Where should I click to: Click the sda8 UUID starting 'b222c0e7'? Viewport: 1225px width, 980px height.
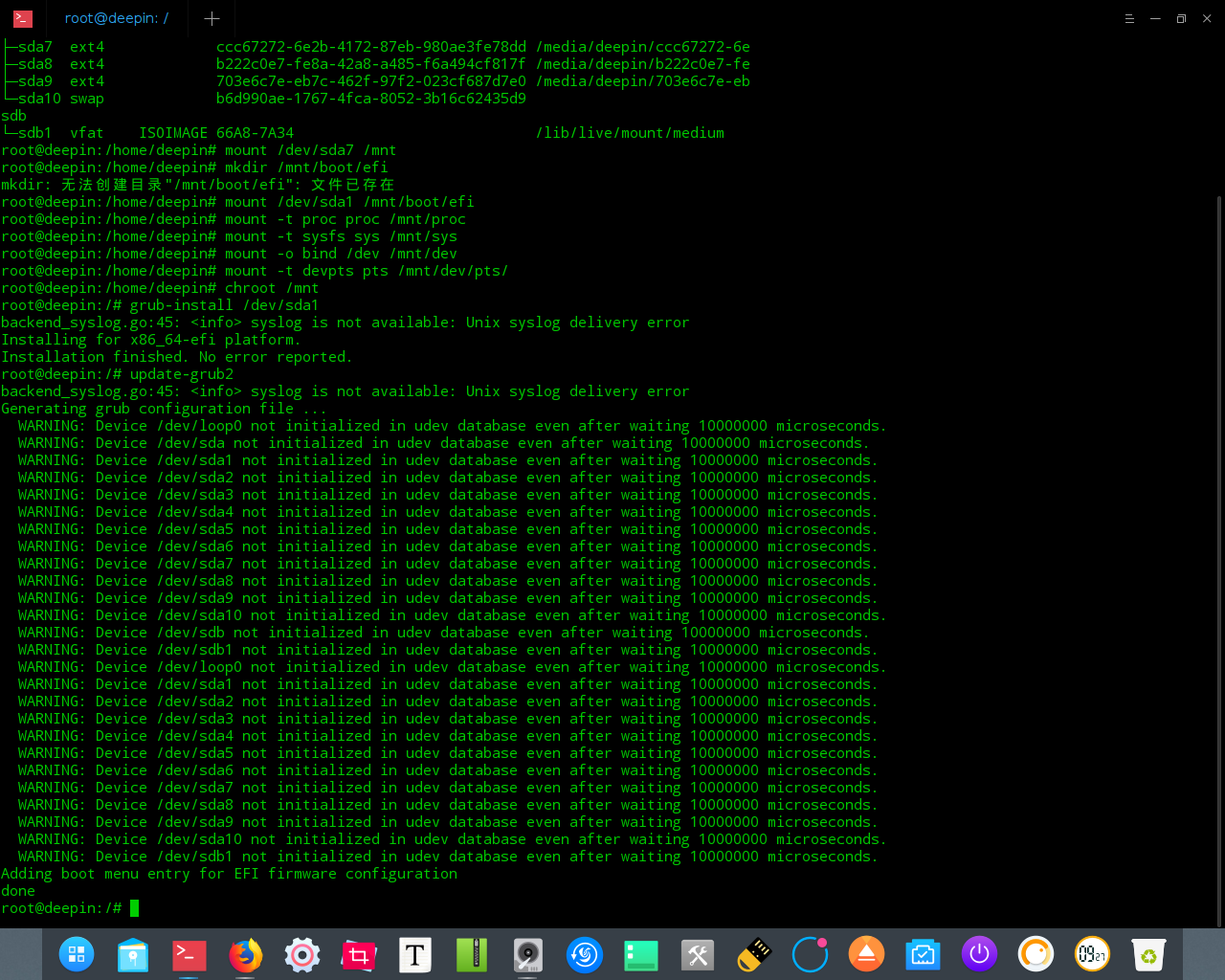371,64
